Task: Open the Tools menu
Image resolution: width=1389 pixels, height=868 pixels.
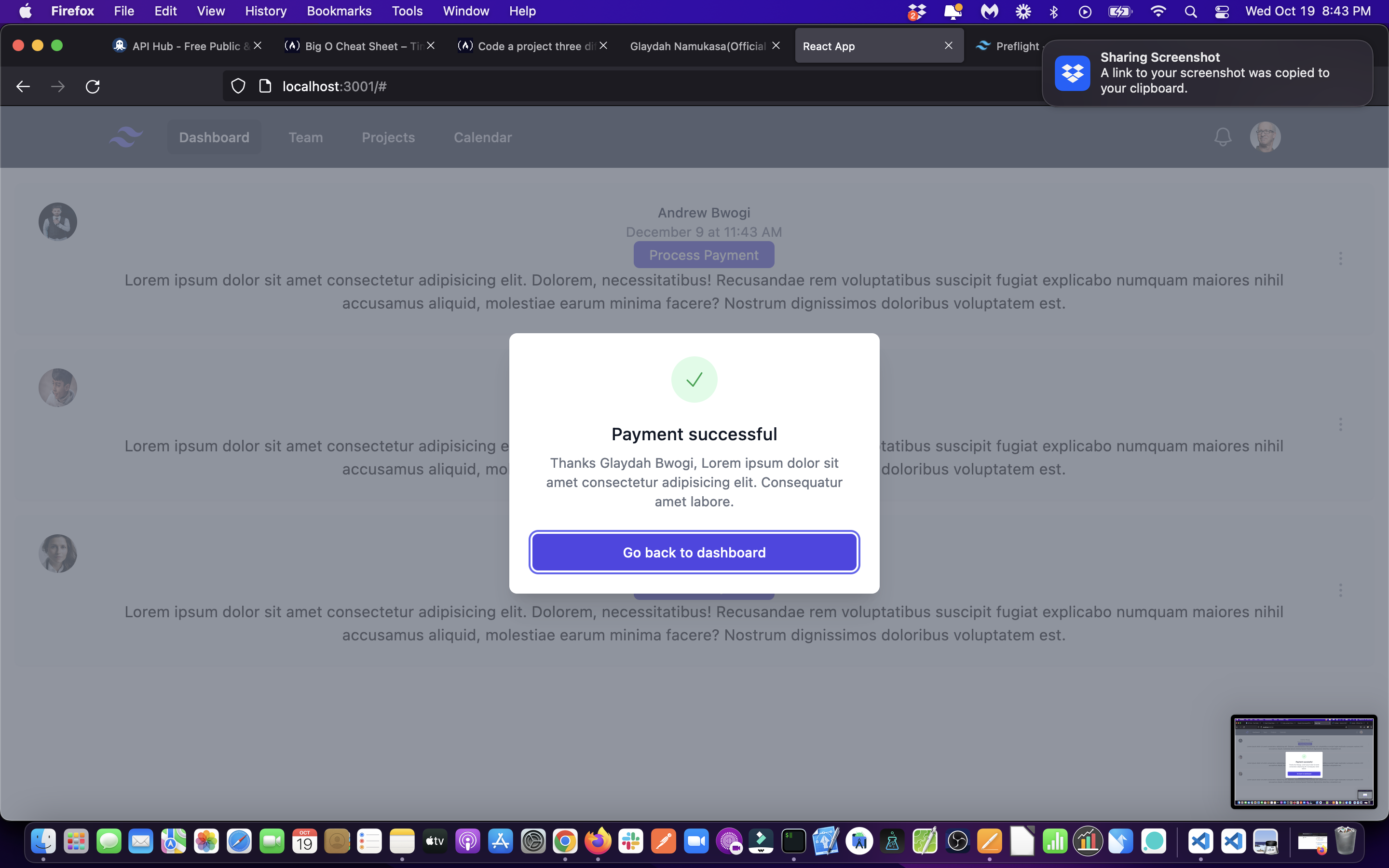Action: [407, 11]
